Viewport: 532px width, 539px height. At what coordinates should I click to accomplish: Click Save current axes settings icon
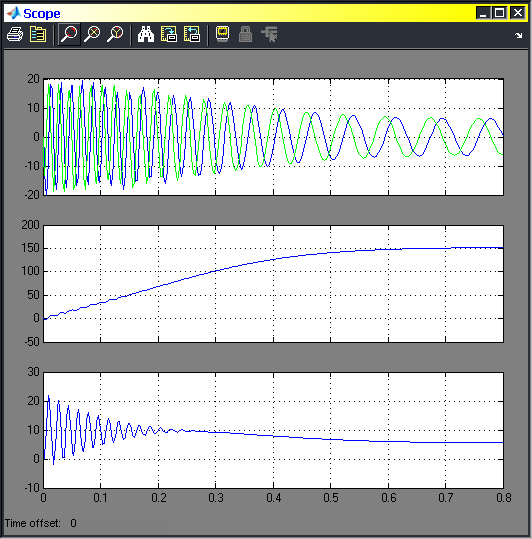(x=169, y=34)
